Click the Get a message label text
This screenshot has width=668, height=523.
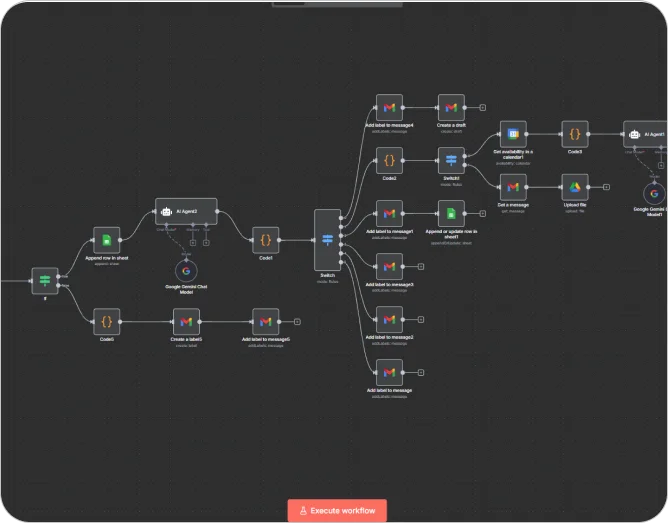513,205
